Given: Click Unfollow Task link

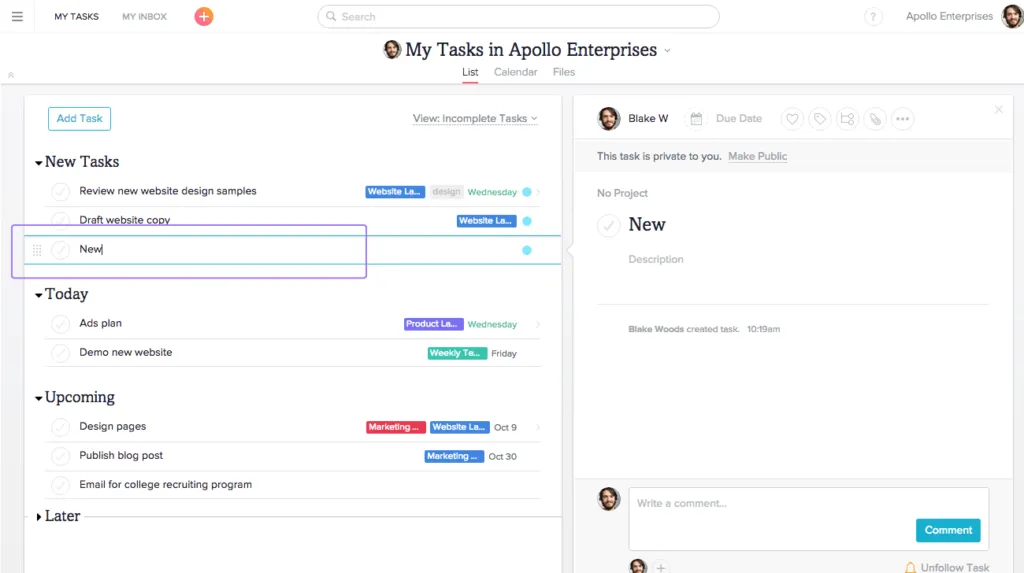Looking at the screenshot, I should coord(954,568).
